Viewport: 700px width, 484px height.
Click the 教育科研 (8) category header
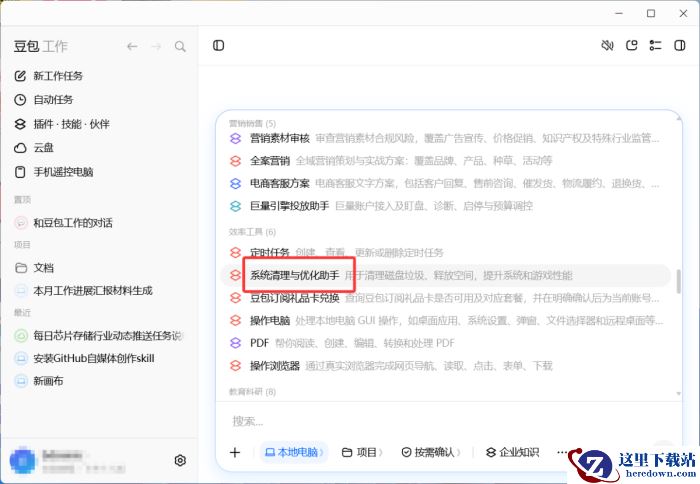tap(252, 392)
